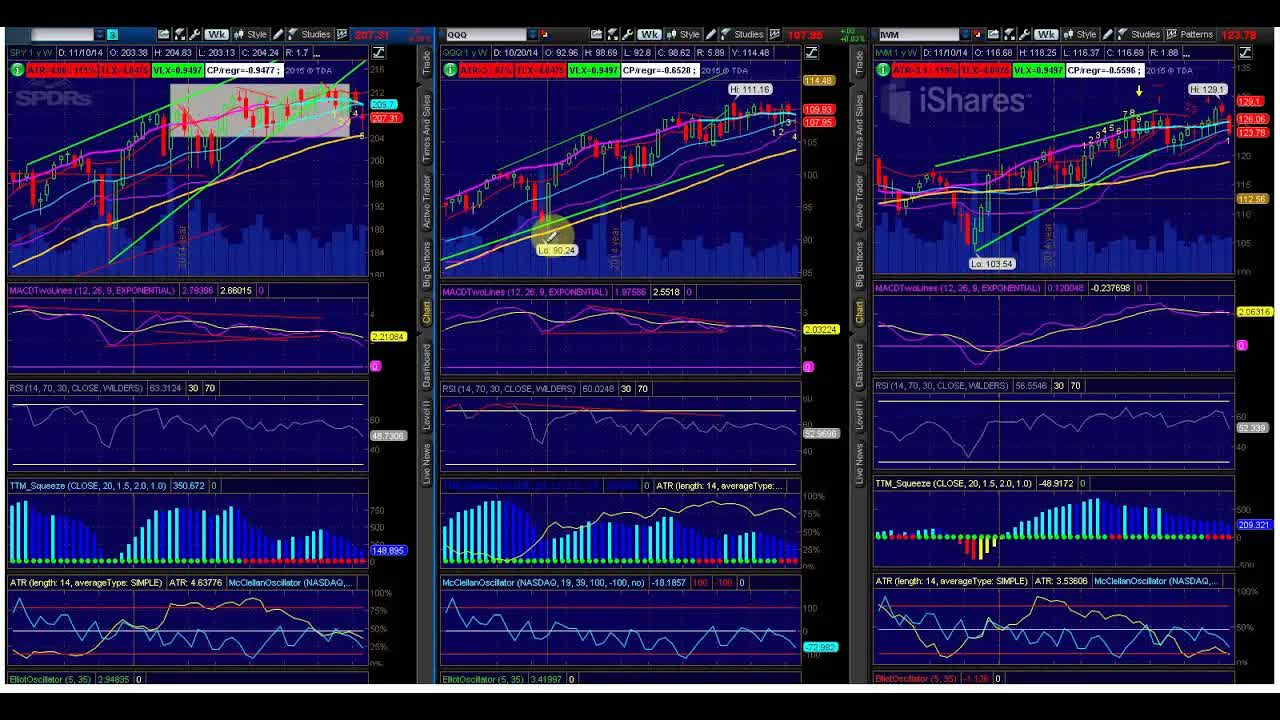Viewport: 1280px width, 720px height.
Task: Open Level II tab right of SPY chart
Action: (x=426, y=413)
